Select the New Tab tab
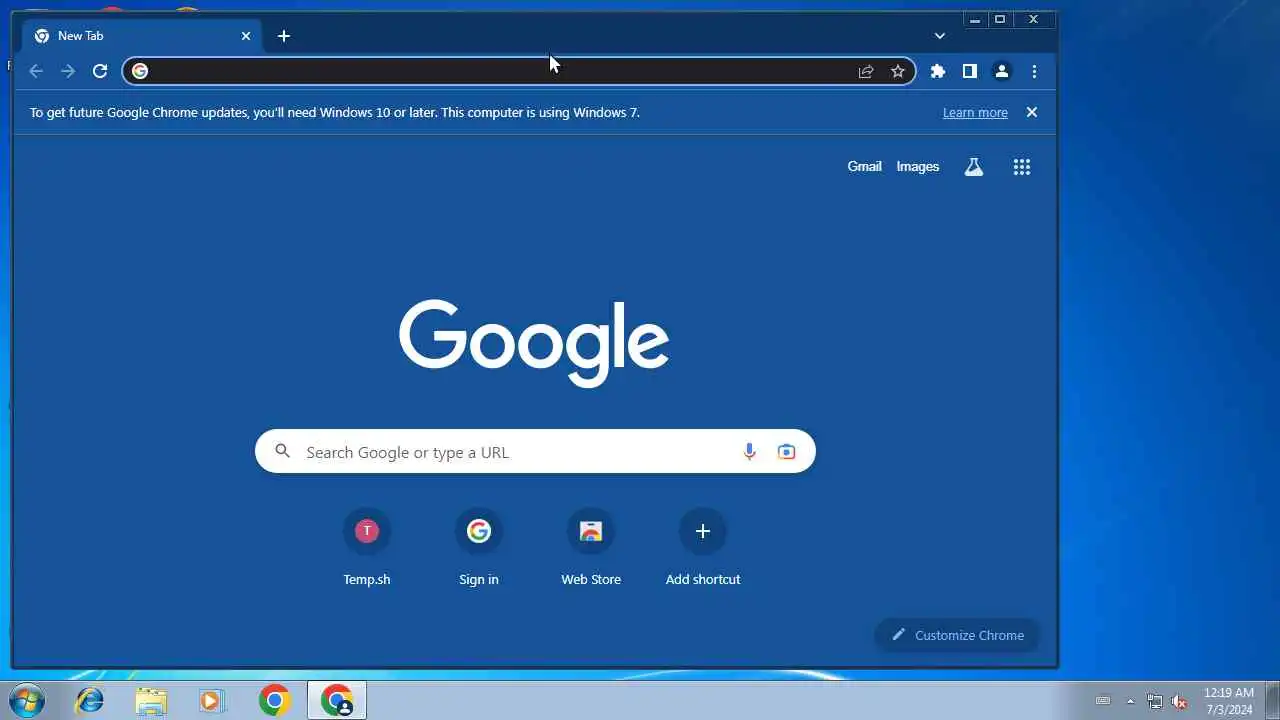The width and height of the screenshot is (1280, 720). (143, 36)
